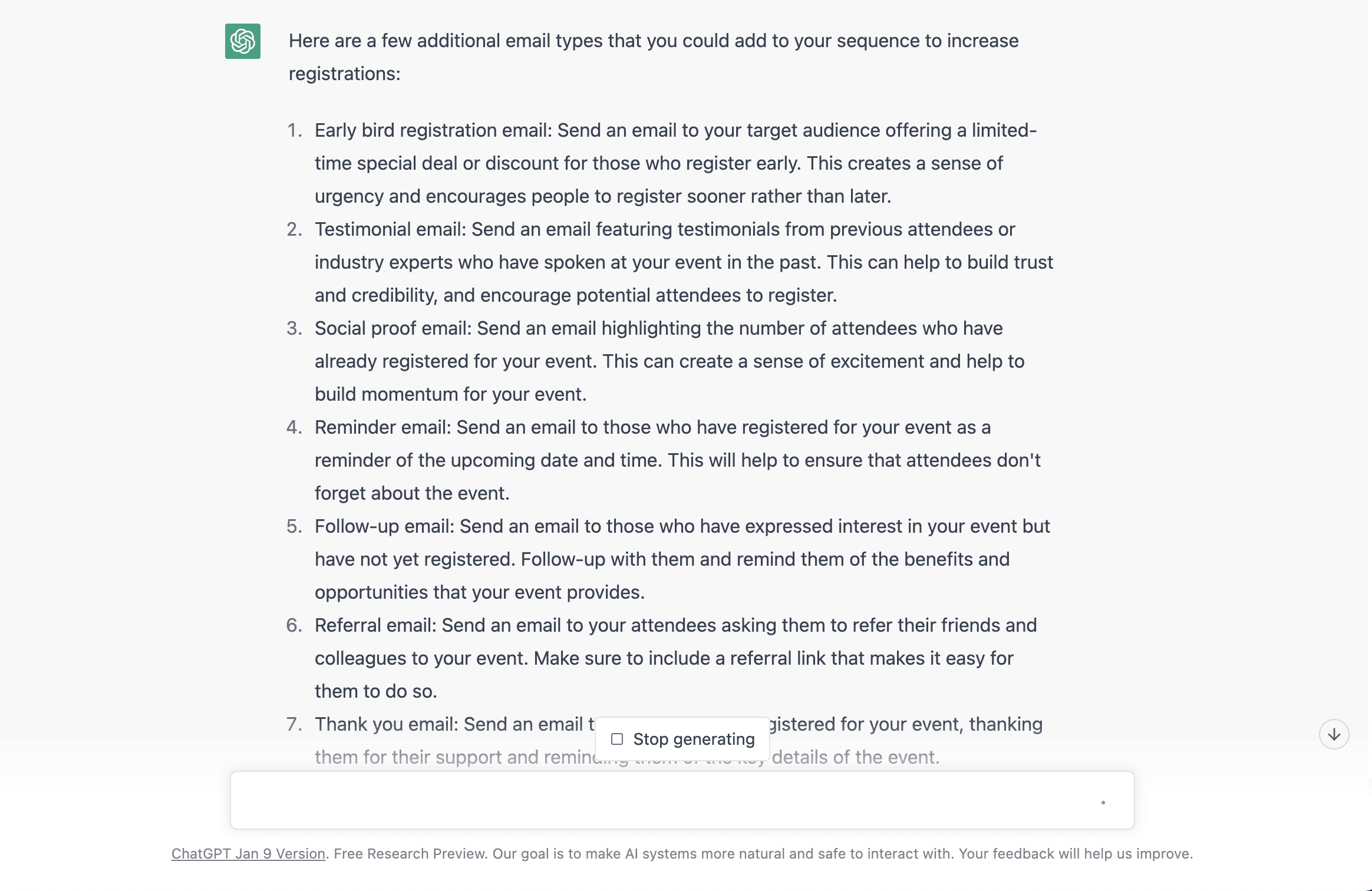Click the loading dot in the message box
The height and width of the screenshot is (891, 1372).
(x=1103, y=803)
